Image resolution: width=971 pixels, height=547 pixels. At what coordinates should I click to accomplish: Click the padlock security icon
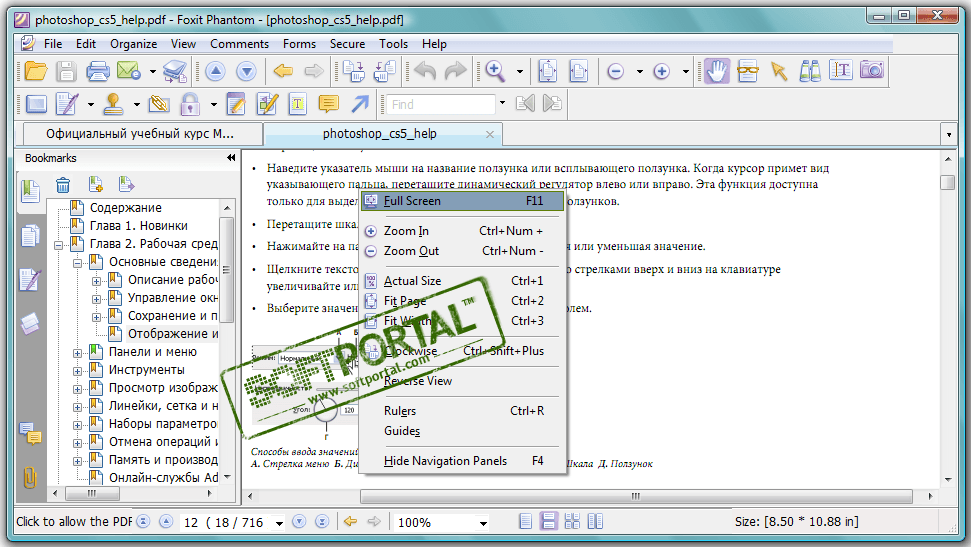pos(189,104)
